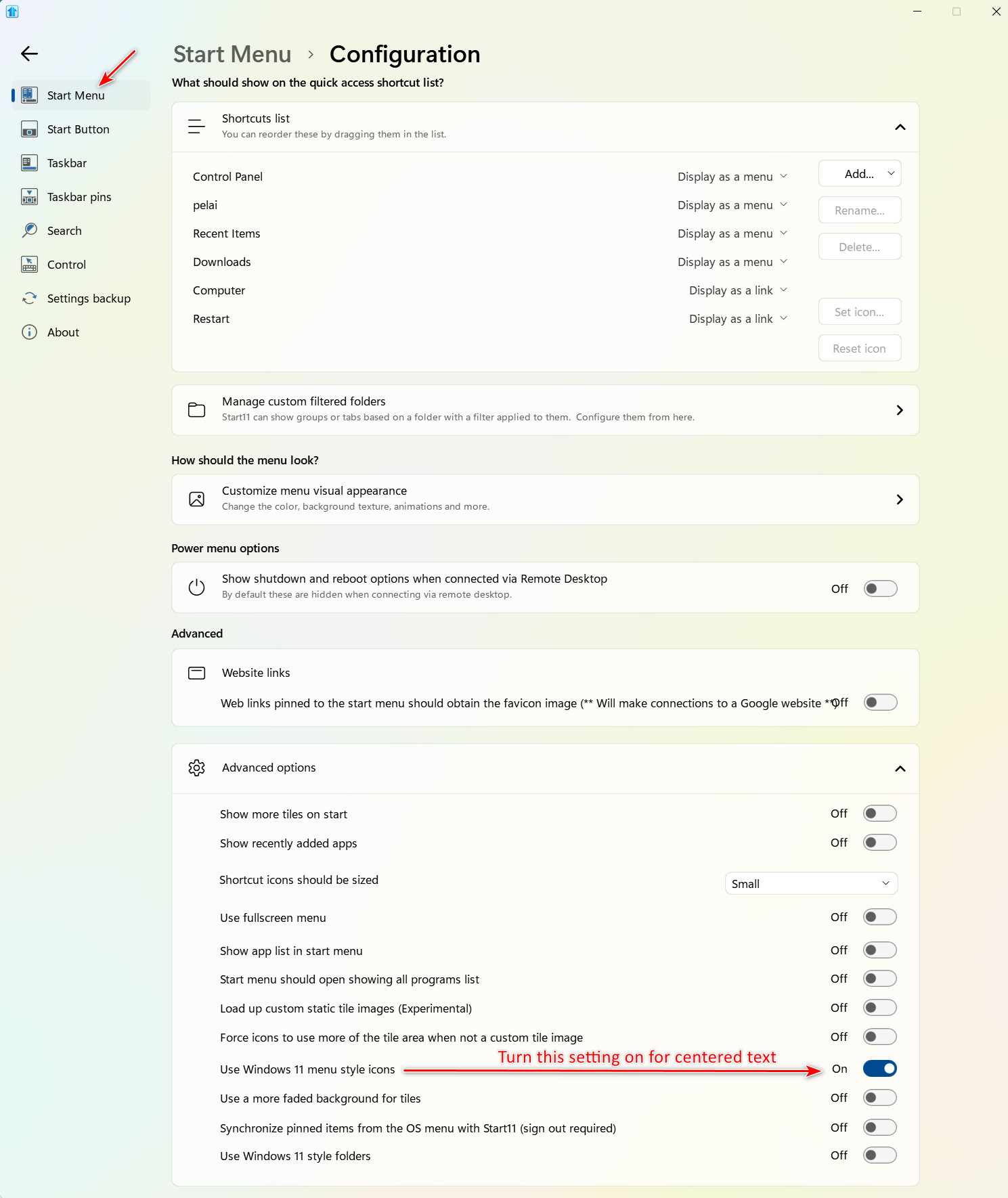Viewport: 1008px width, 1198px height.
Task: Open the About page
Action: pyautogui.click(x=81, y=332)
